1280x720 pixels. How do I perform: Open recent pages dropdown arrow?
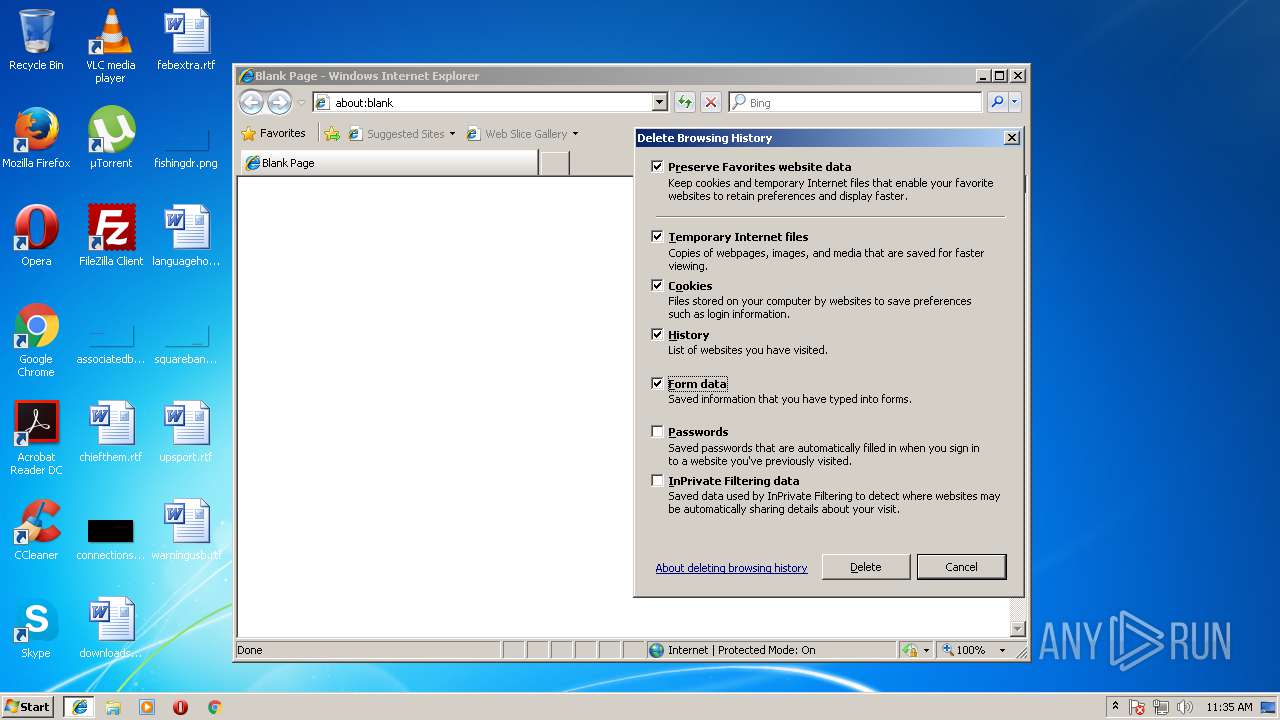301,103
